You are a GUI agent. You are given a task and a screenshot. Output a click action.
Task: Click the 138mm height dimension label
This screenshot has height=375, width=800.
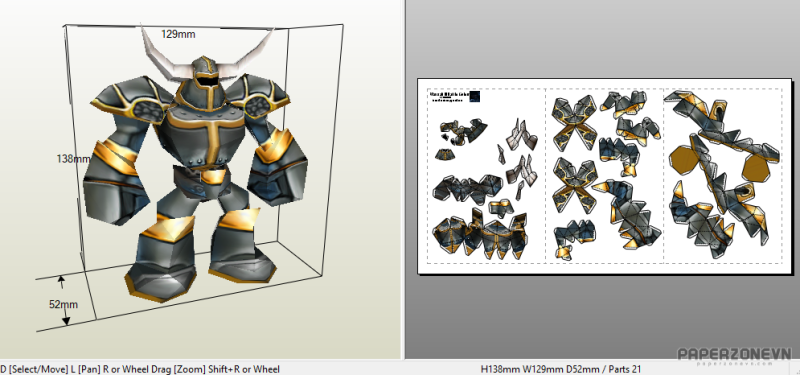click(73, 159)
